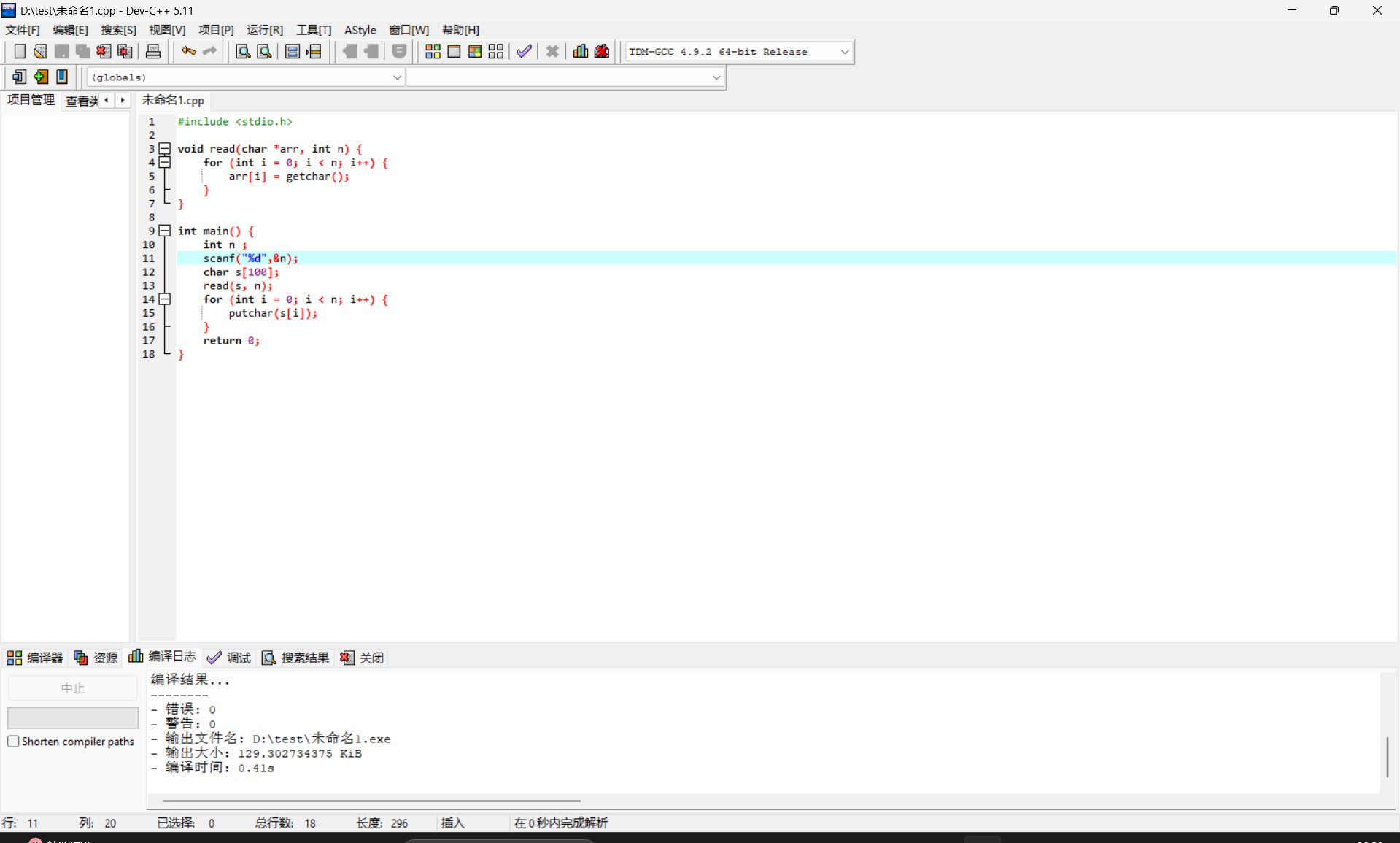
Task: Click the Print icon
Action: tap(153, 51)
